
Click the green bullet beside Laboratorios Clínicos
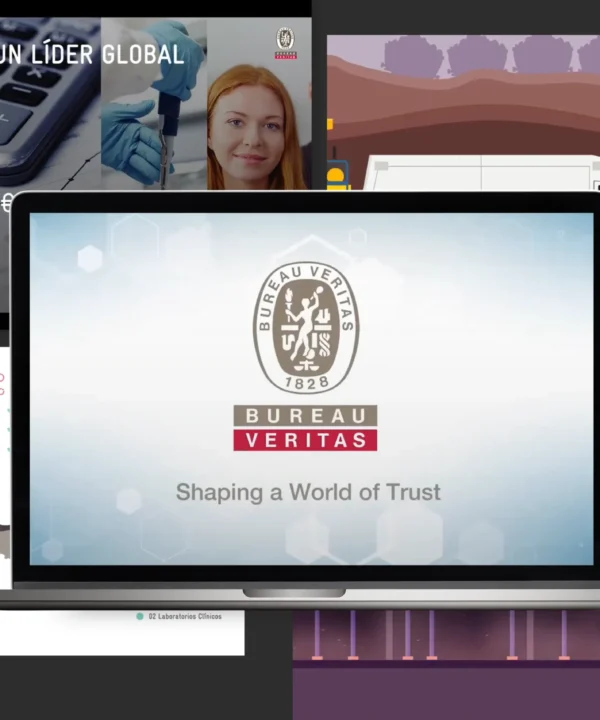point(140,616)
